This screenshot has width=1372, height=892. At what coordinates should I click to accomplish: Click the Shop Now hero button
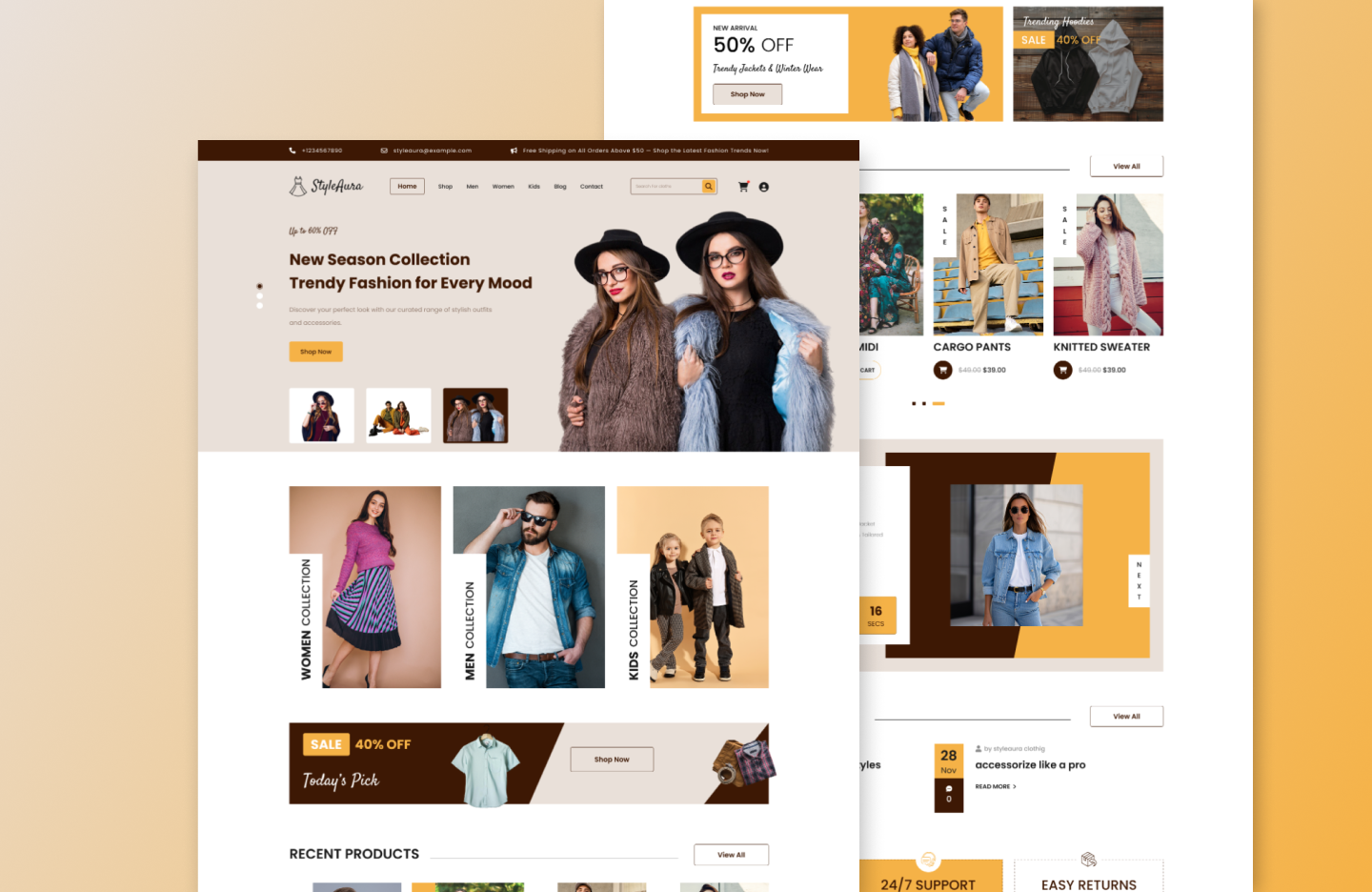point(315,352)
